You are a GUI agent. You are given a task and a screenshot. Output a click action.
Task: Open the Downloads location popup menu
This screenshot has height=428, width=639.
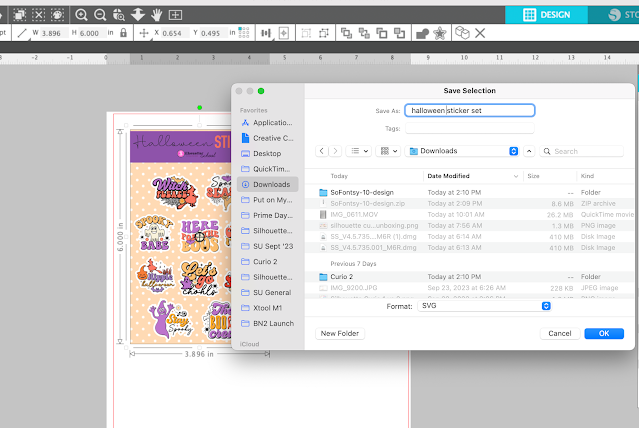click(x=462, y=151)
